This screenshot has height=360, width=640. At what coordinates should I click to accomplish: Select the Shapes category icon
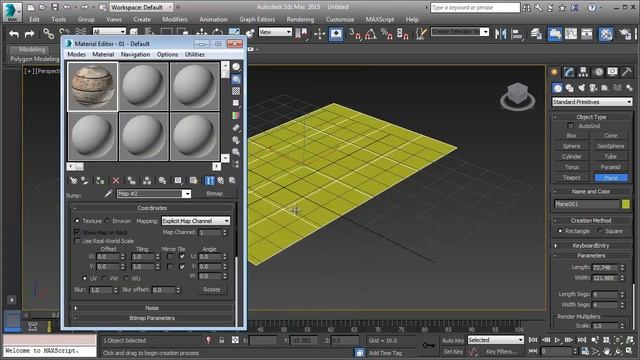569,88
